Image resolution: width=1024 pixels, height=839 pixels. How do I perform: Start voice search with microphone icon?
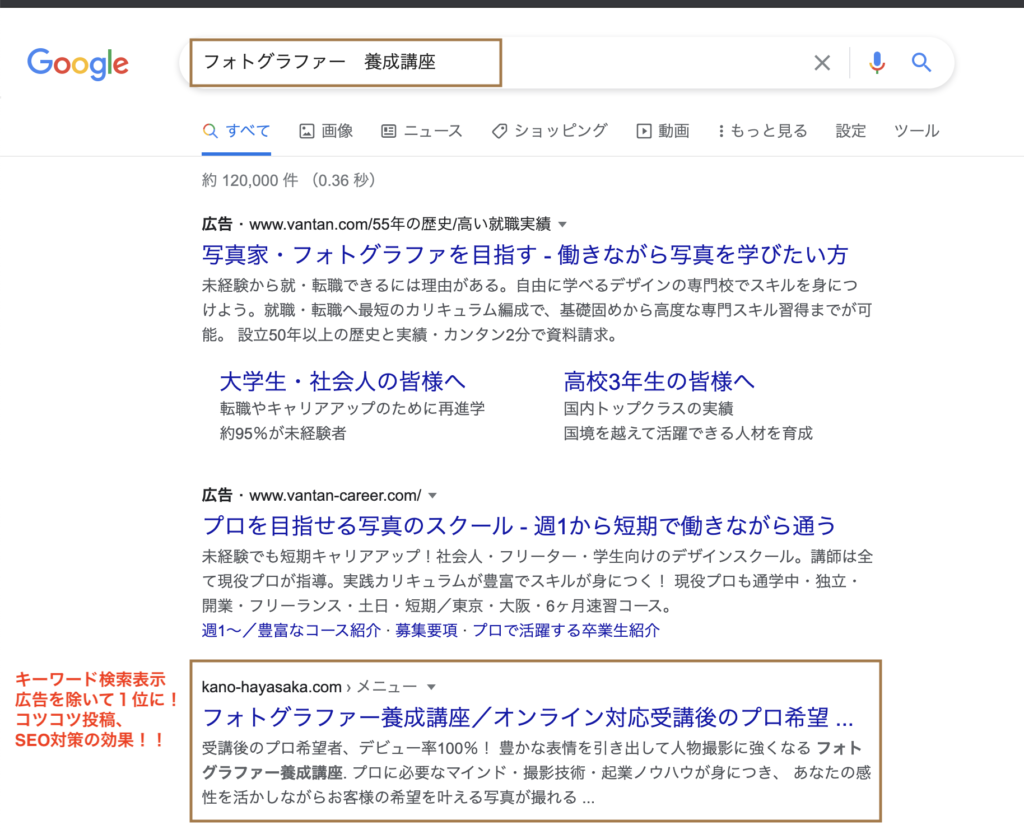877,63
